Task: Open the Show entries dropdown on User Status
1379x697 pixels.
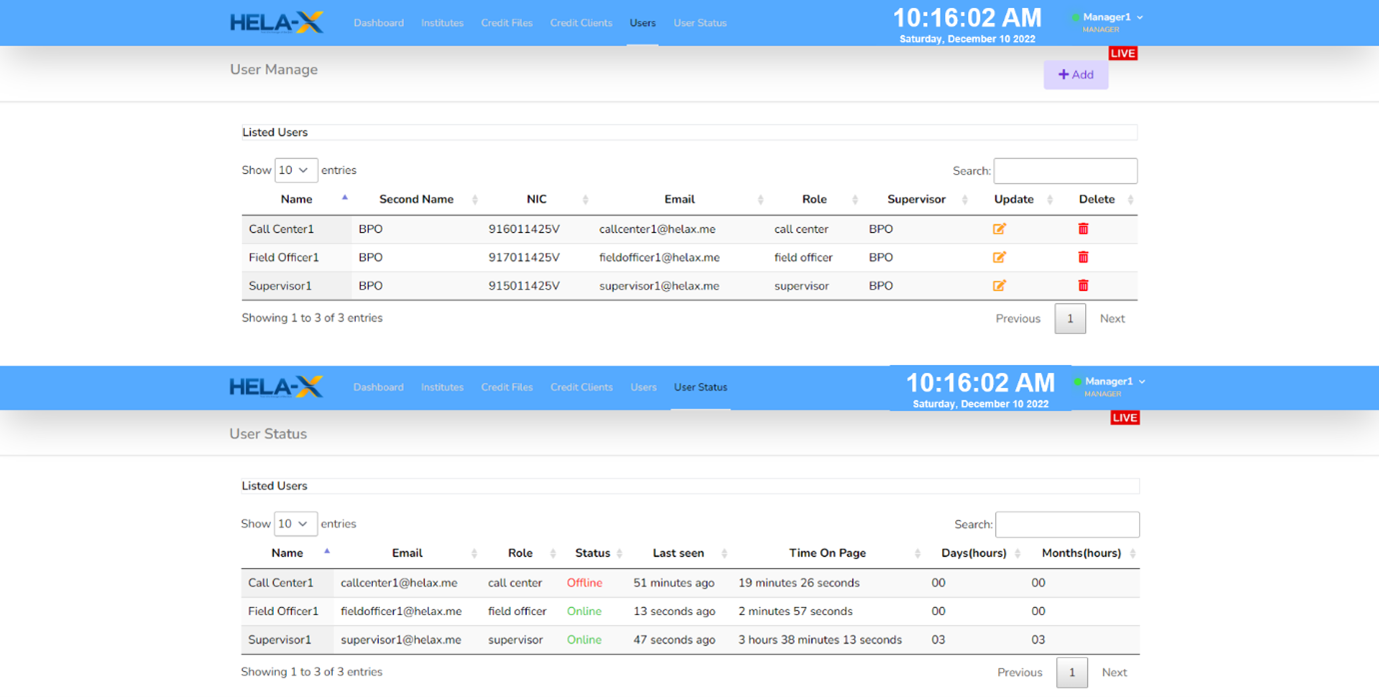Action: point(295,524)
